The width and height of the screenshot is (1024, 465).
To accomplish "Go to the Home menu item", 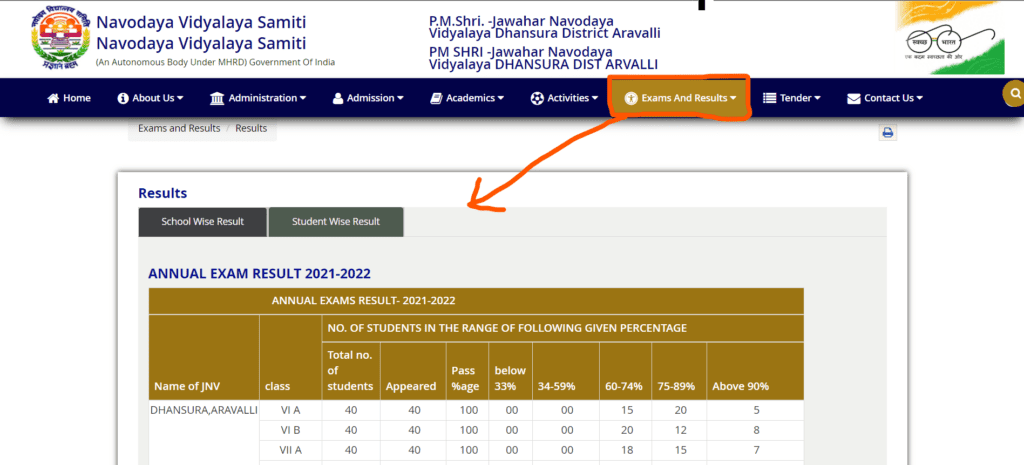I will tap(69, 98).
